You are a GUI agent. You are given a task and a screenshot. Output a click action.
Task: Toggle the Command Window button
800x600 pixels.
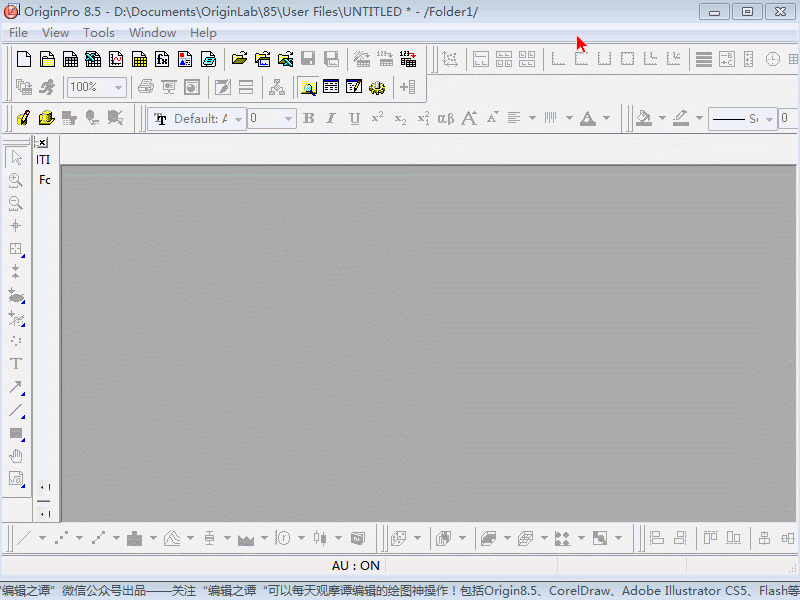tap(354, 88)
